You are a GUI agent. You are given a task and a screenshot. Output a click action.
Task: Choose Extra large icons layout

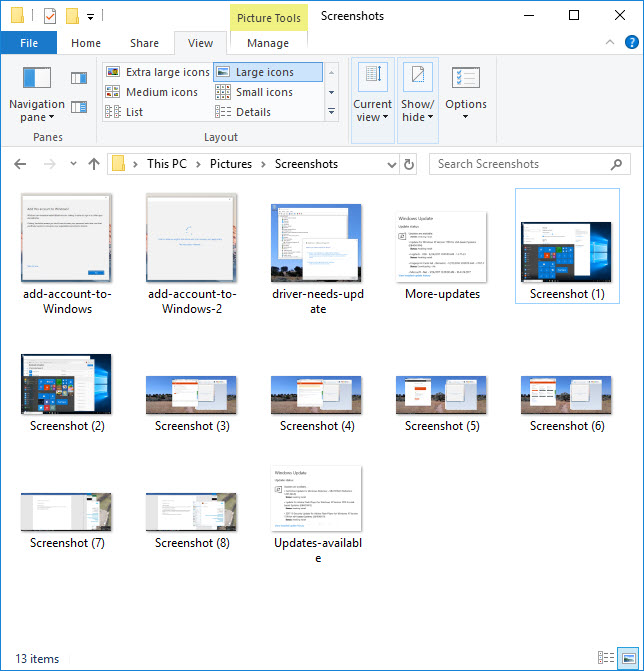[158, 72]
